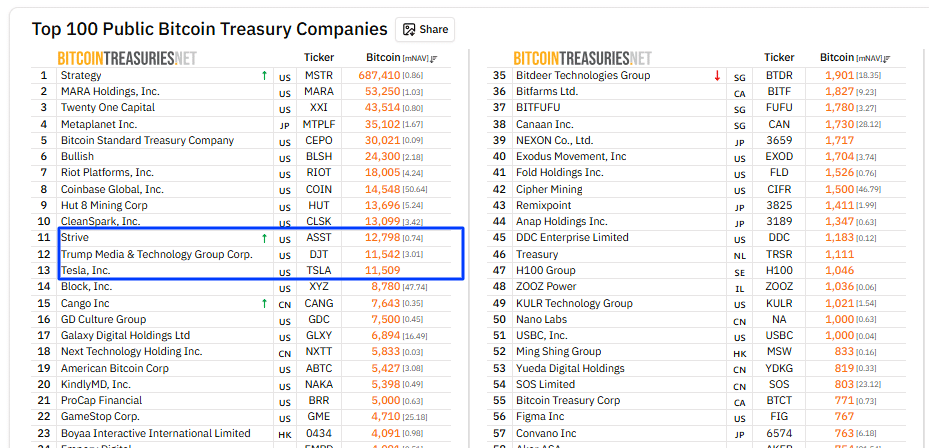Open Bullish company entry
929x448 pixels.
[x=77, y=156]
